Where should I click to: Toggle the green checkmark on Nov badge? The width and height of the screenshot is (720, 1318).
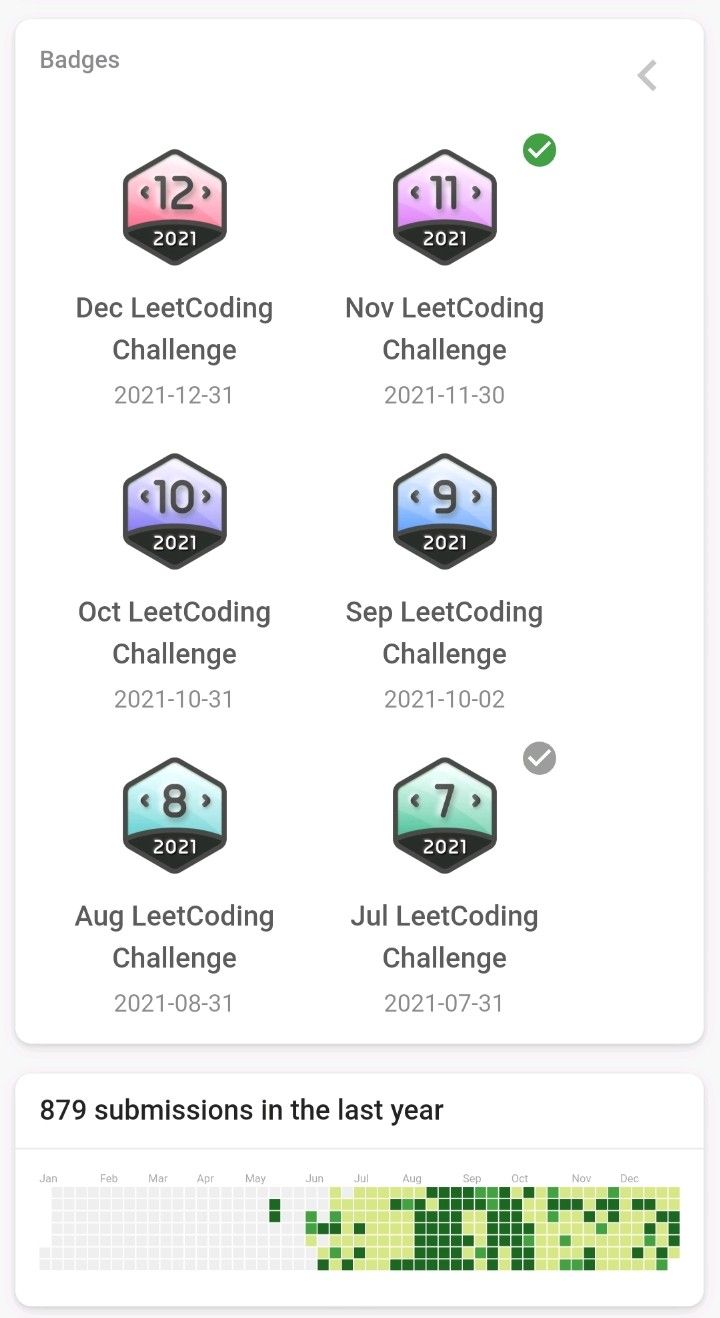539,150
